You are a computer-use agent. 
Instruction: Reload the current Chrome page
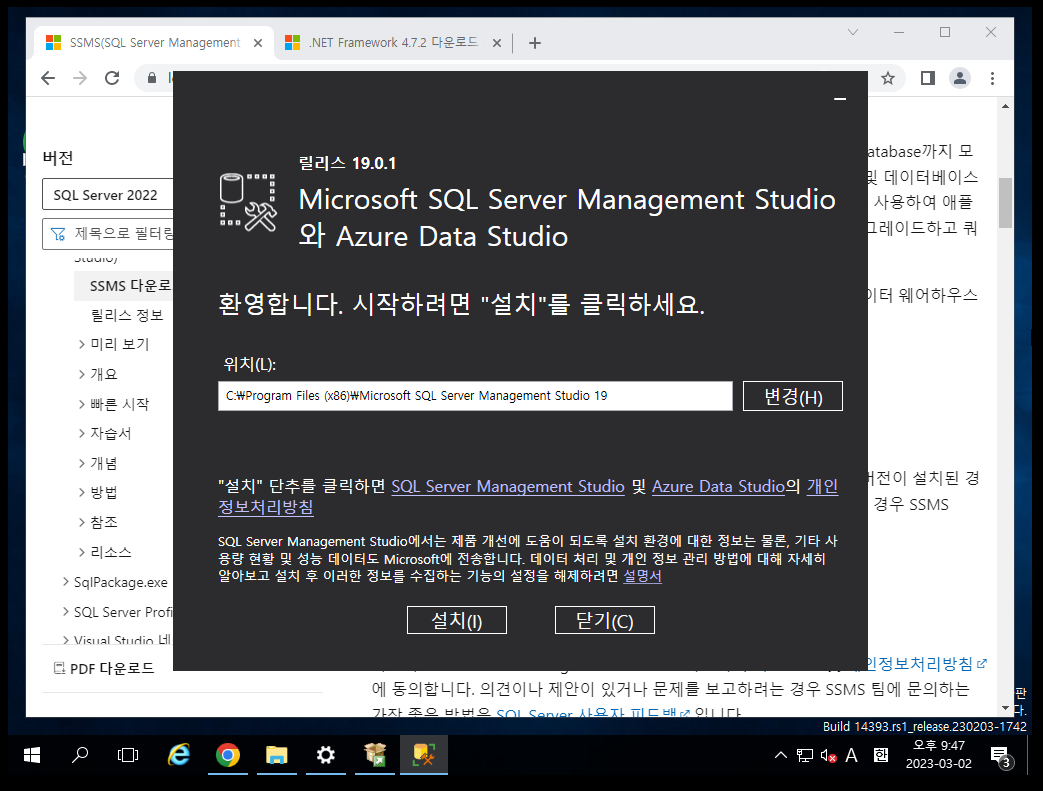coord(112,79)
